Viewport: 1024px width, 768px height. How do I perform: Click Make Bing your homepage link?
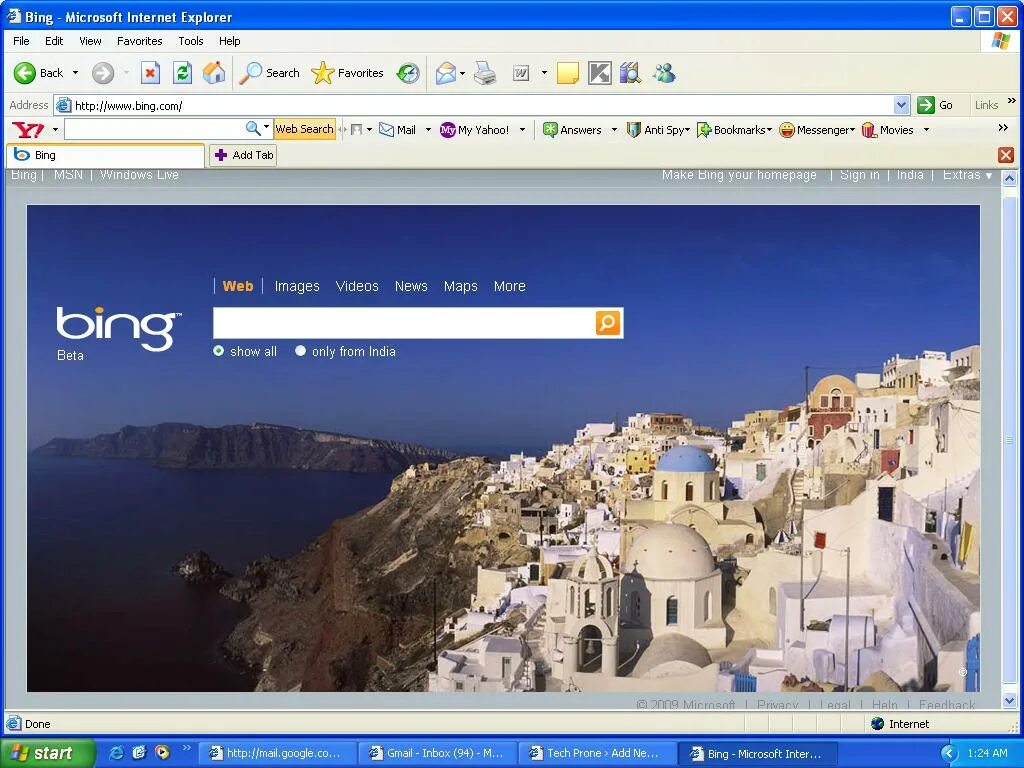tap(739, 175)
